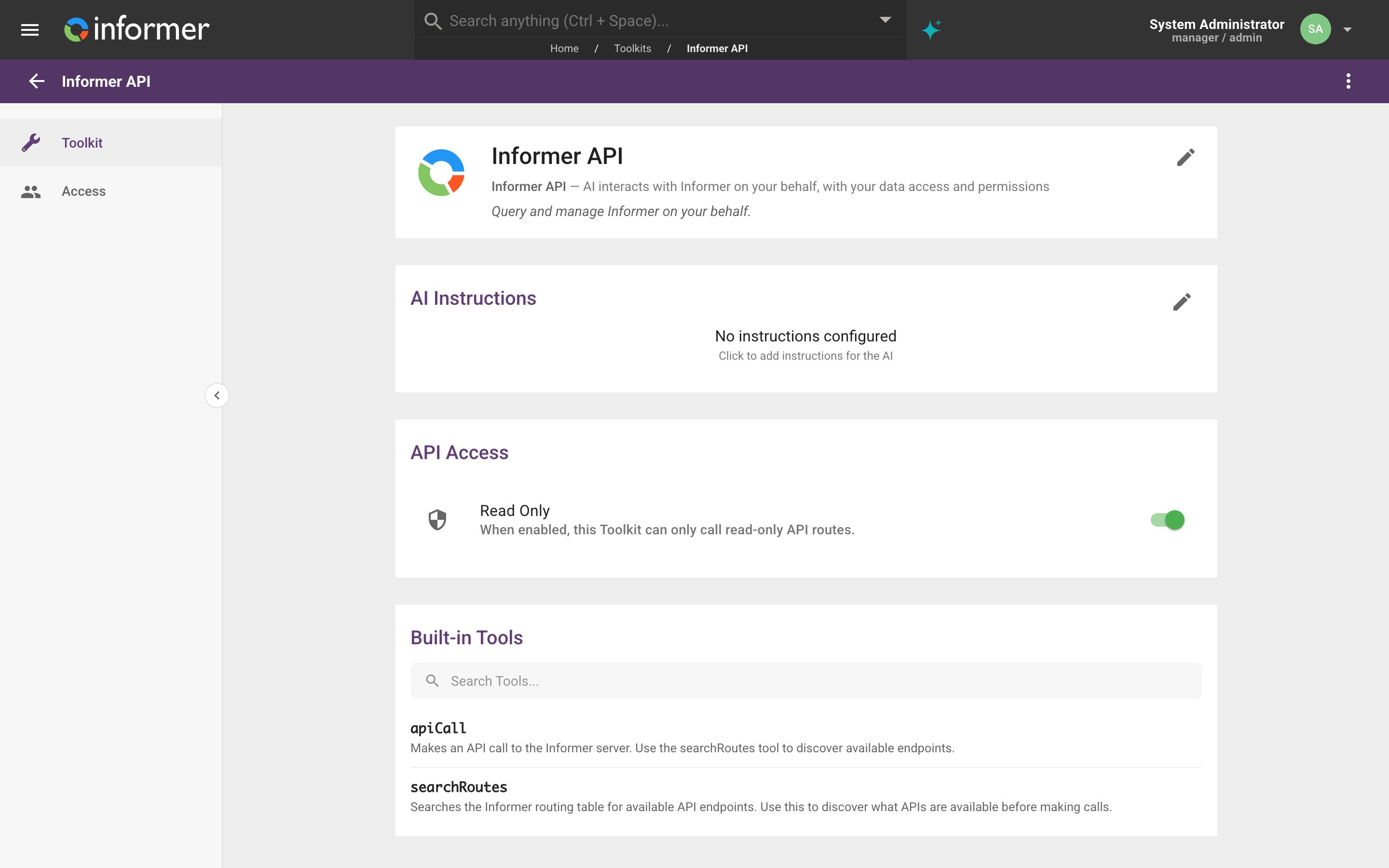Click the 'manager / admin' role text
The width and height of the screenshot is (1389, 868).
pos(1216,38)
